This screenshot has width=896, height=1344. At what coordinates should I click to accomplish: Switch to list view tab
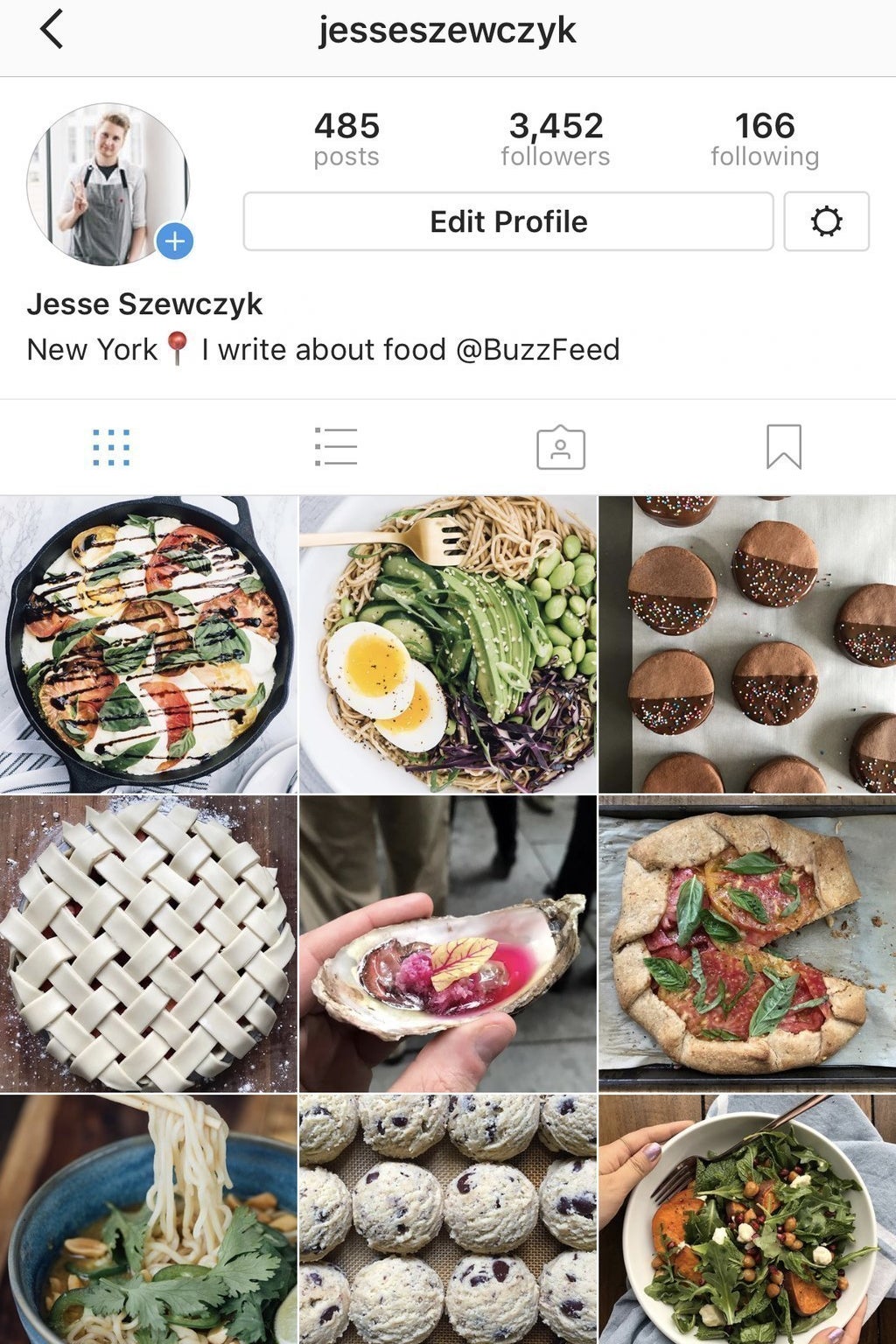pos(336,447)
